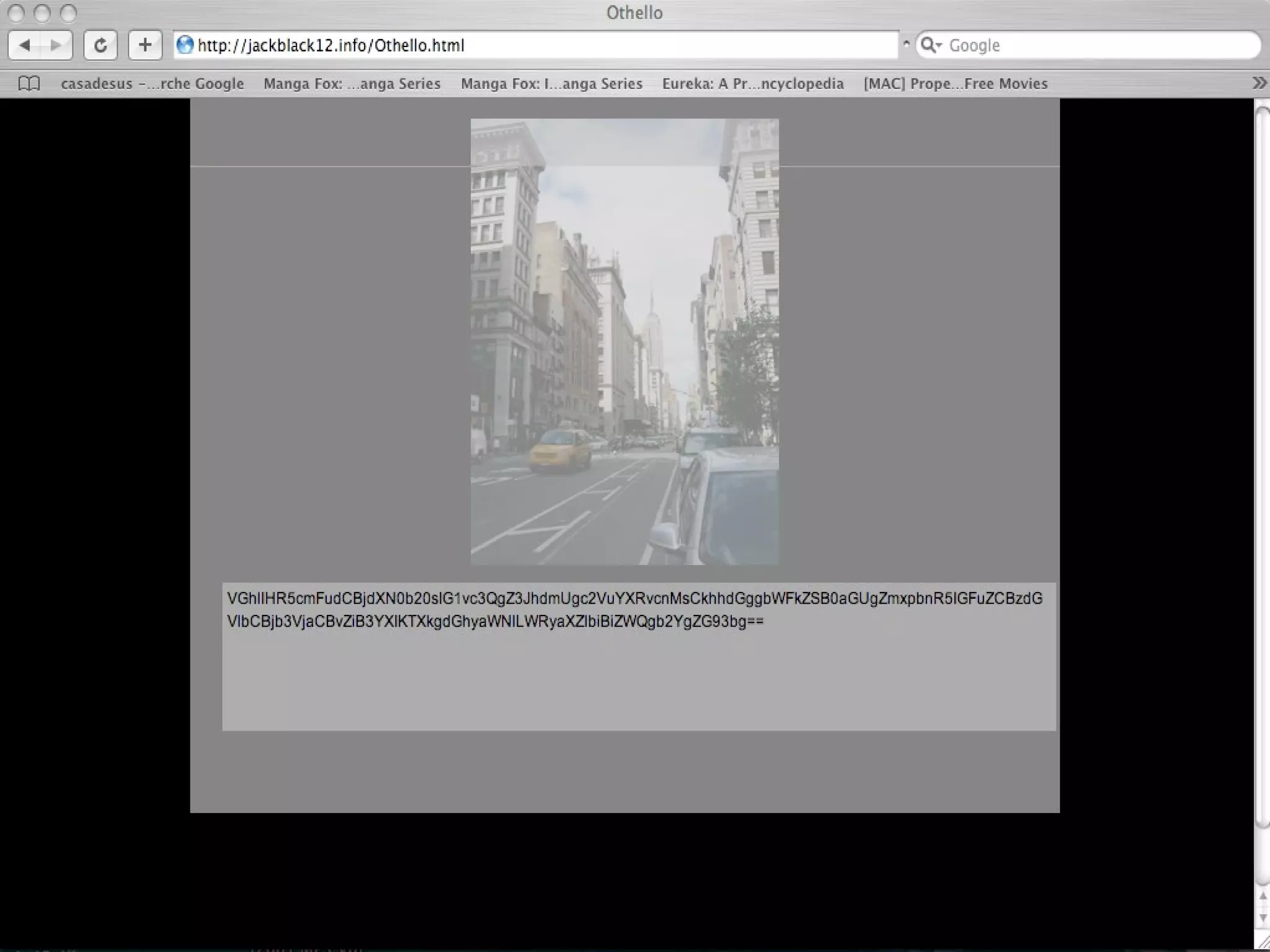1270x952 pixels.
Task: Open first Manga Fox bookmark
Action: click(352, 84)
